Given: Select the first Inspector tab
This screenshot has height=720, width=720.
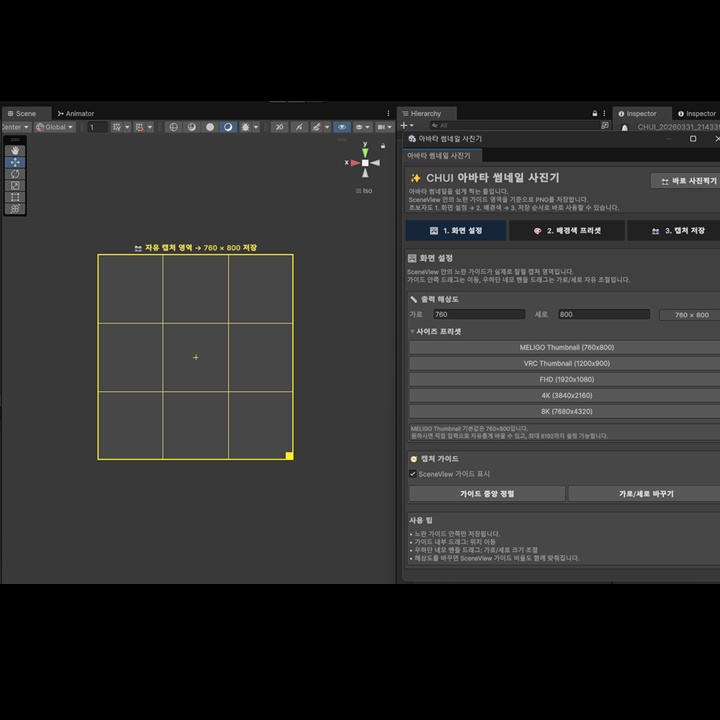Looking at the screenshot, I should [641, 113].
